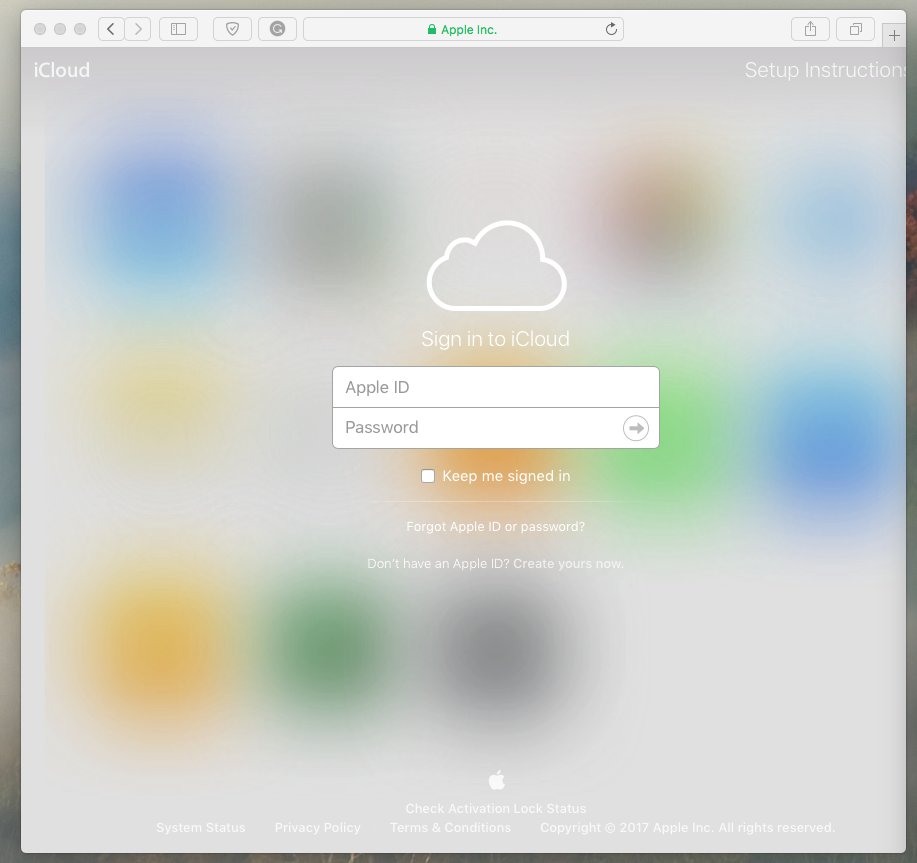Click the iCloud logo text

tap(62, 70)
